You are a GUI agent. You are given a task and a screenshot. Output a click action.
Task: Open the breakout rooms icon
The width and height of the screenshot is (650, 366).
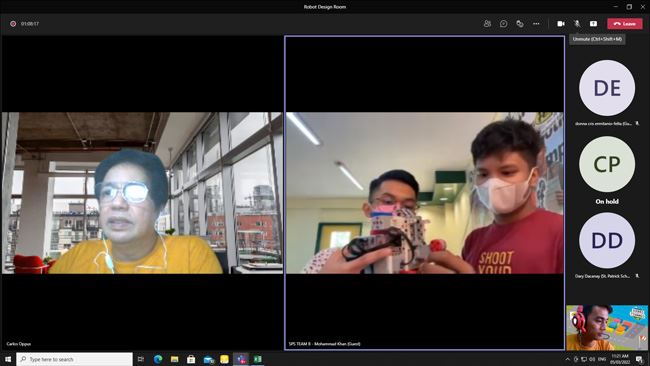(519, 24)
